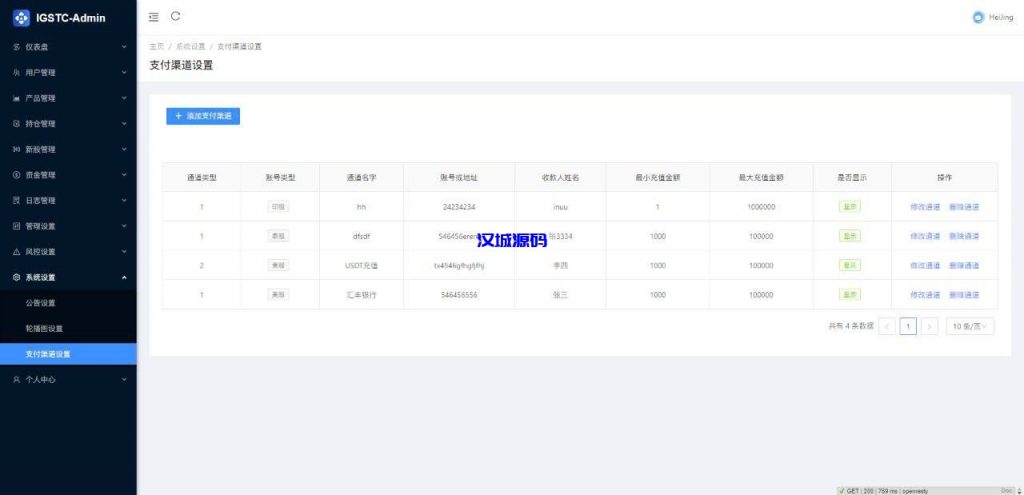Go to previous page arrow in pagination
Image resolution: width=1024 pixels, height=495 pixels.
(887, 326)
